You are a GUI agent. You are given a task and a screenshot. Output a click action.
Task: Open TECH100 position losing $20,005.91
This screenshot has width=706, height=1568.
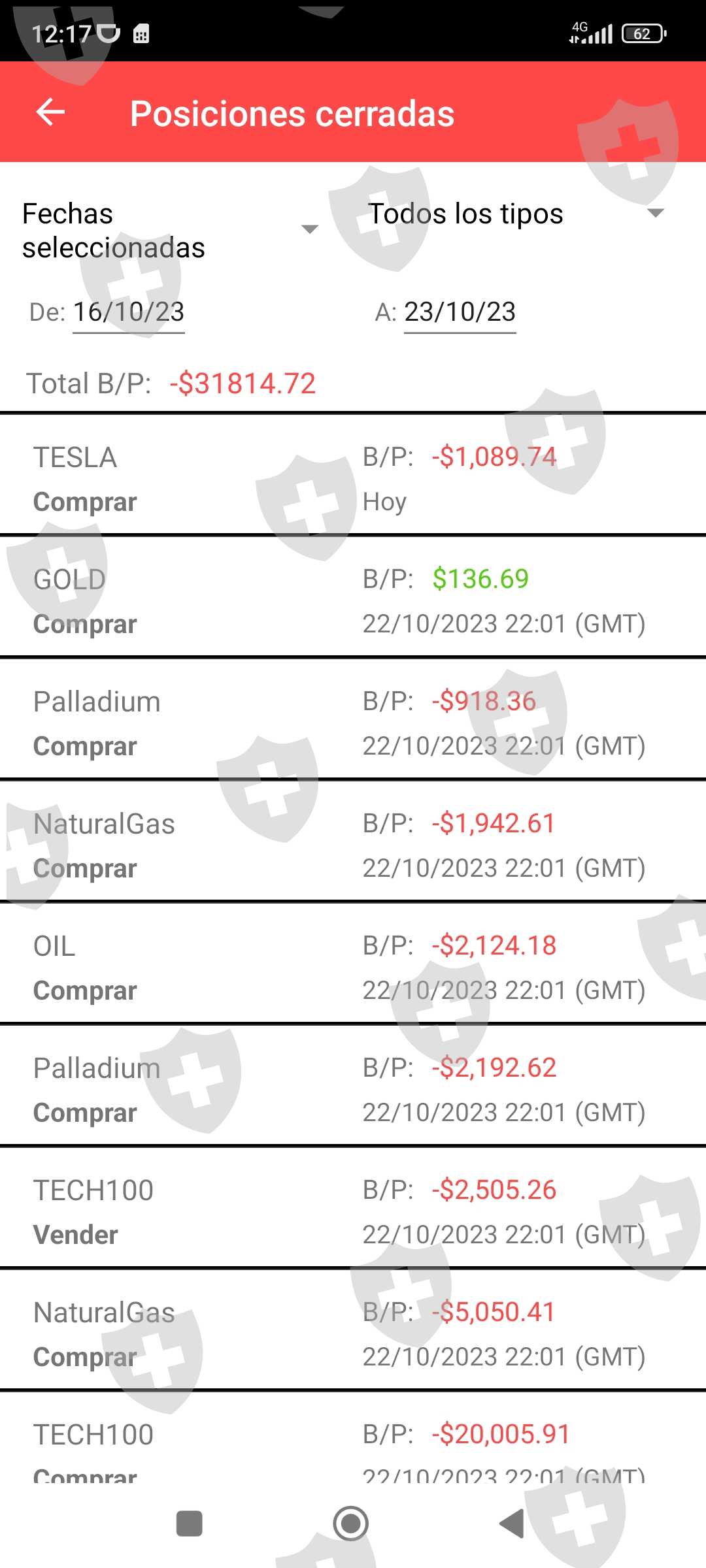coord(353,1444)
